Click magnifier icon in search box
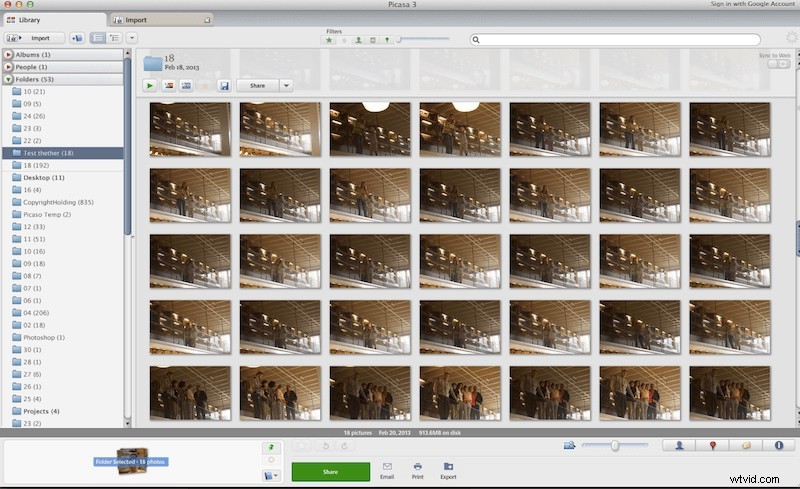Viewport: 800px width, 489px height. tap(476, 40)
